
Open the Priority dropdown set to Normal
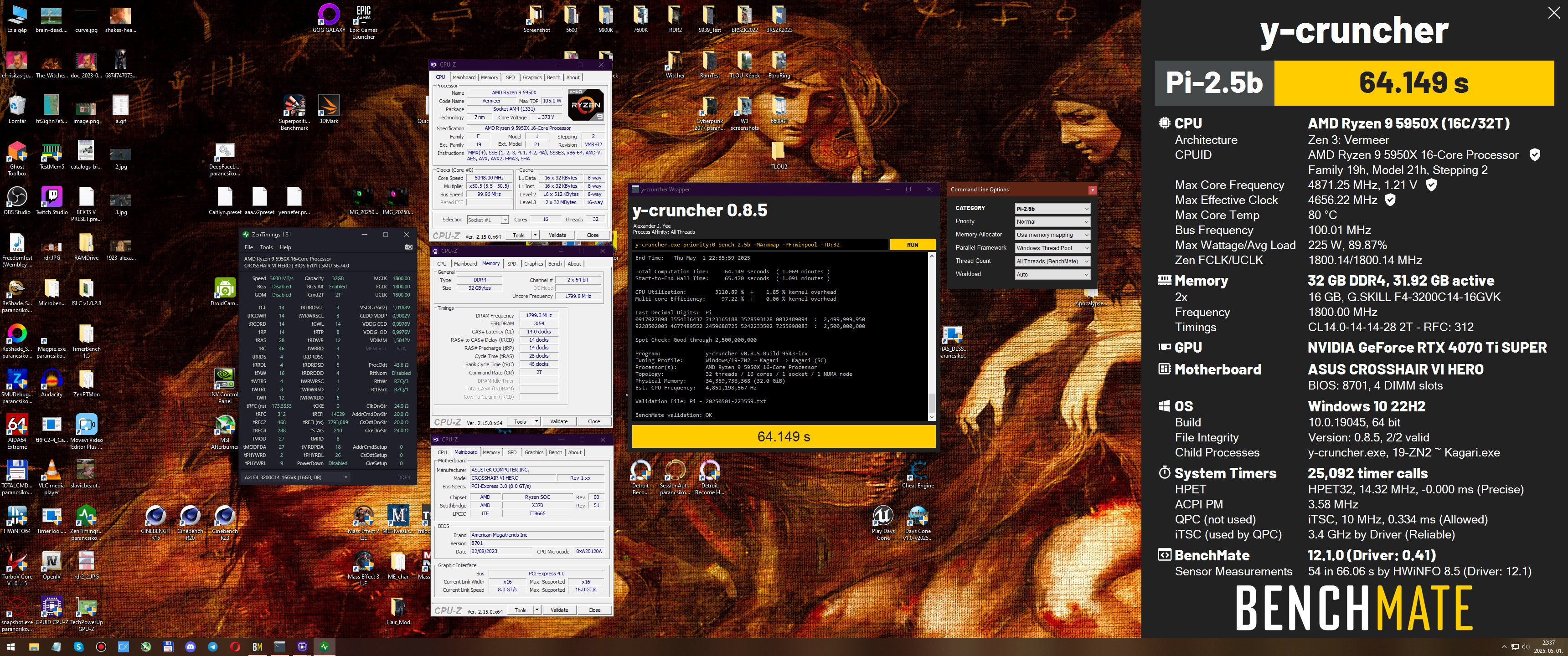pyautogui.click(x=1052, y=221)
